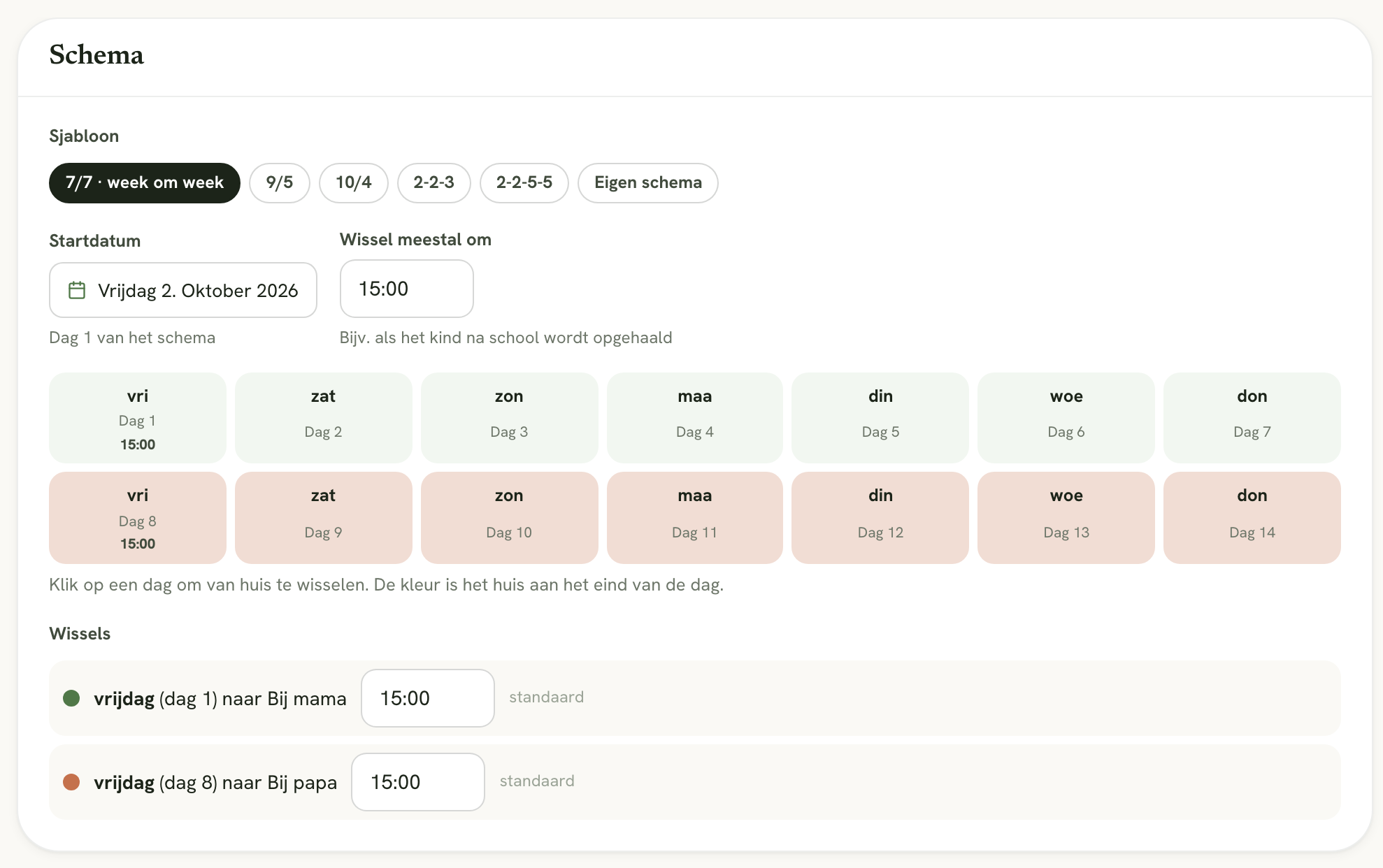Viewport: 1383px width, 868px height.
Task: Switch house on maa Dag 11
Action: (x=695, y=518)
